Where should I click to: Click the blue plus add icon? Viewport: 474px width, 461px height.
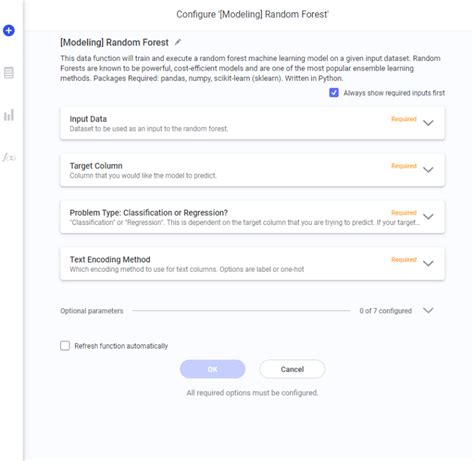point(9,30)
